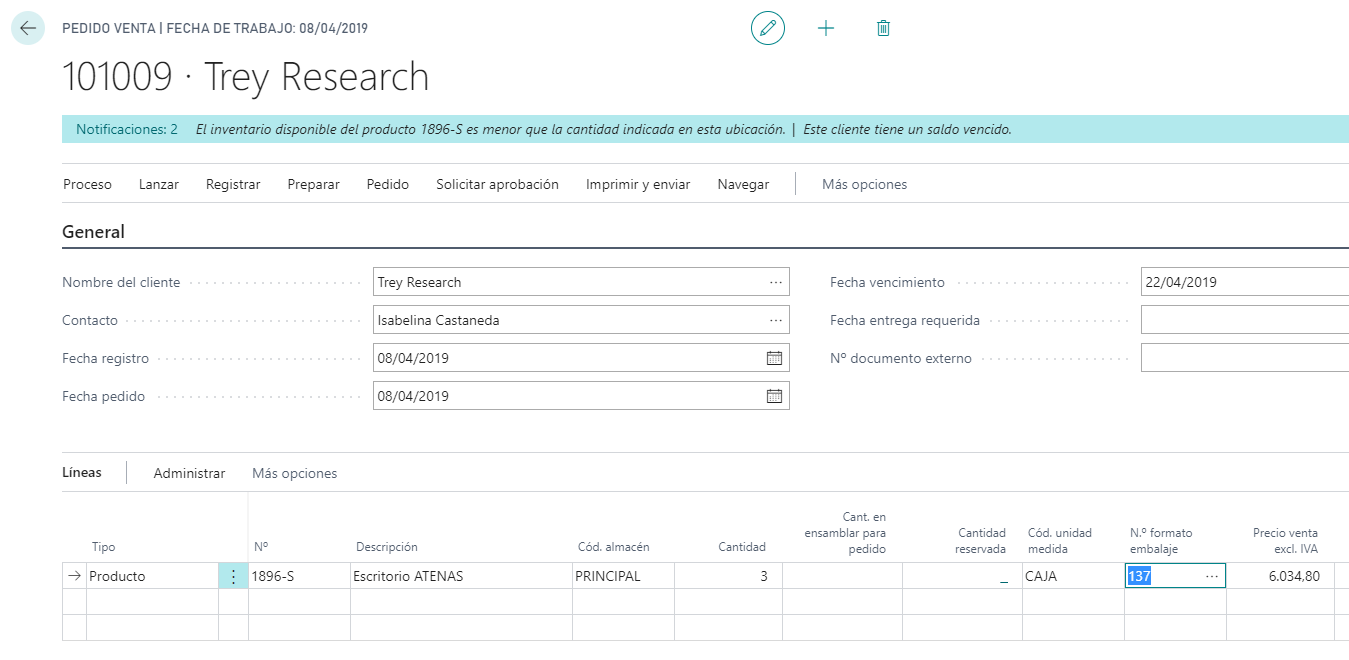Open lookup for Contacto field
1349x660 pixels.
click(x=776, y=320)
